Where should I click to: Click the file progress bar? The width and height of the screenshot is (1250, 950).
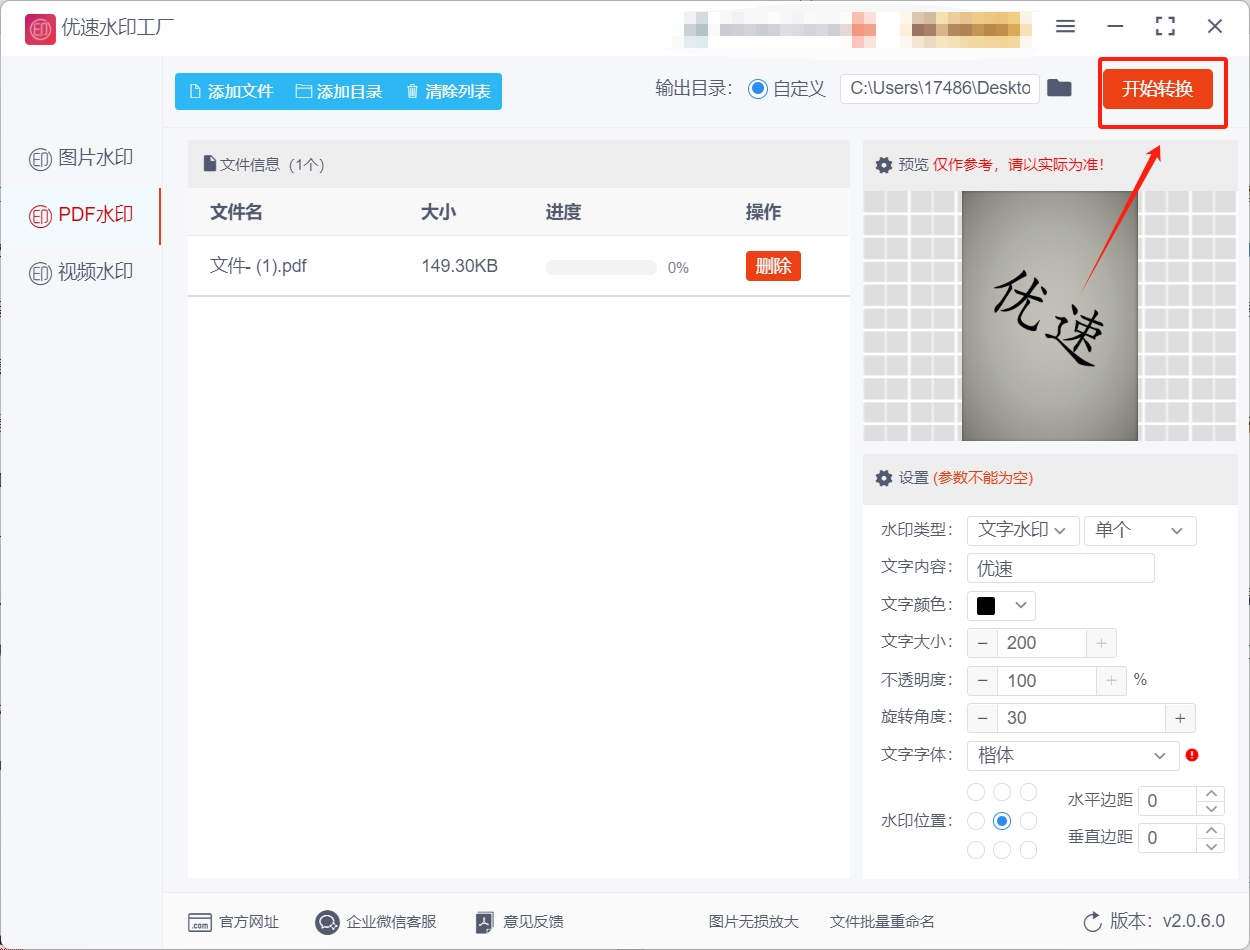click(x=601, y=267)
